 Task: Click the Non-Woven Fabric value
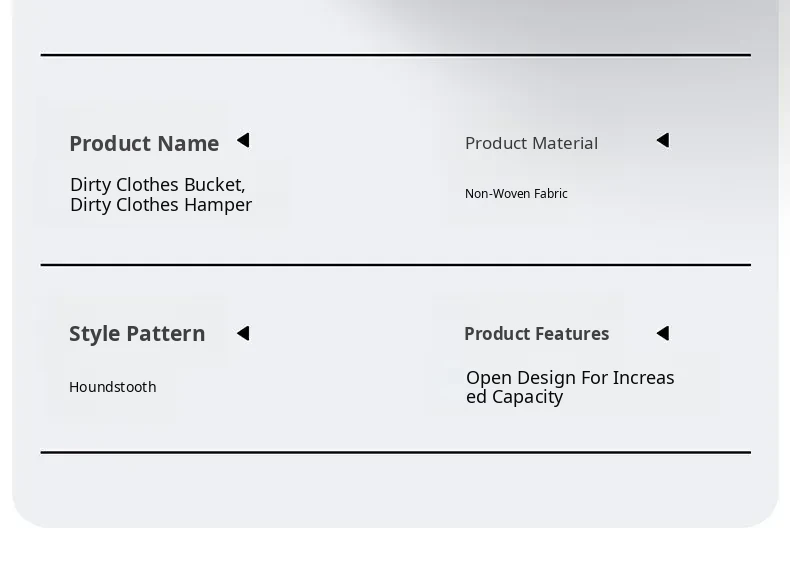pyautogui.click(x=516, y=194)
